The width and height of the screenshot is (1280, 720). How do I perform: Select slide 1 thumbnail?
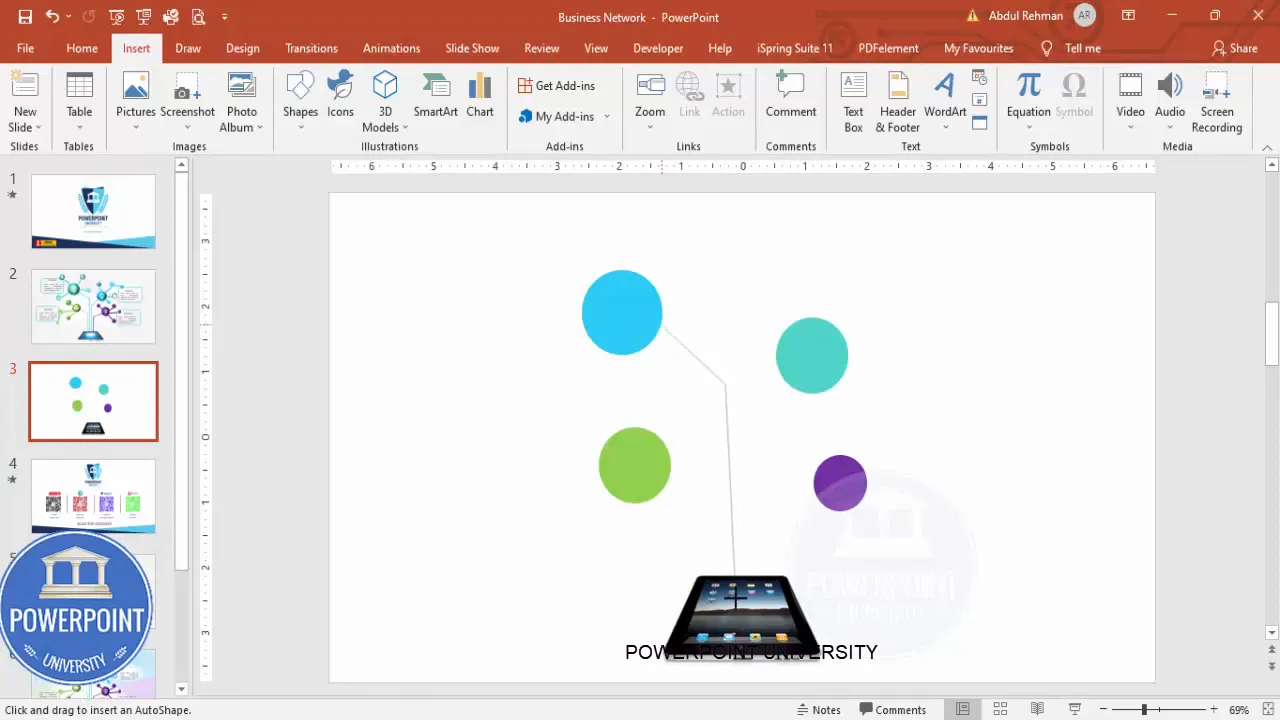click(x=93, y=211)
